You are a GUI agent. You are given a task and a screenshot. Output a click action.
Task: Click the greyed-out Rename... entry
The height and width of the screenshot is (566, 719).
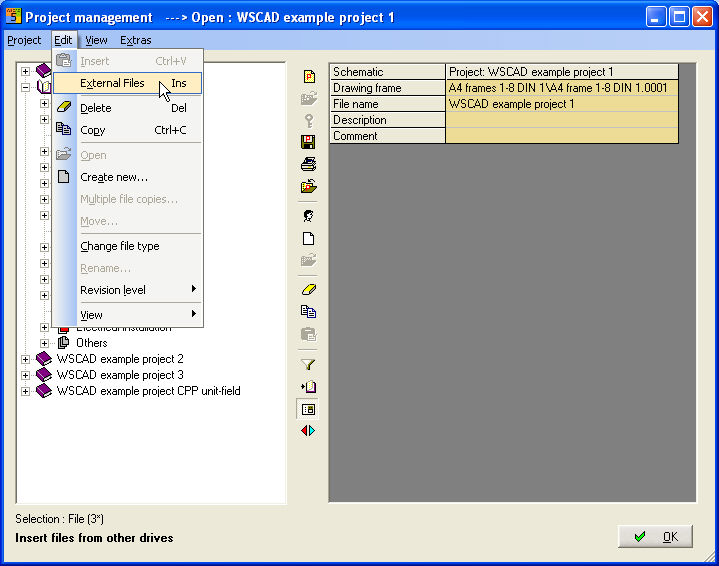pos(127,268)
